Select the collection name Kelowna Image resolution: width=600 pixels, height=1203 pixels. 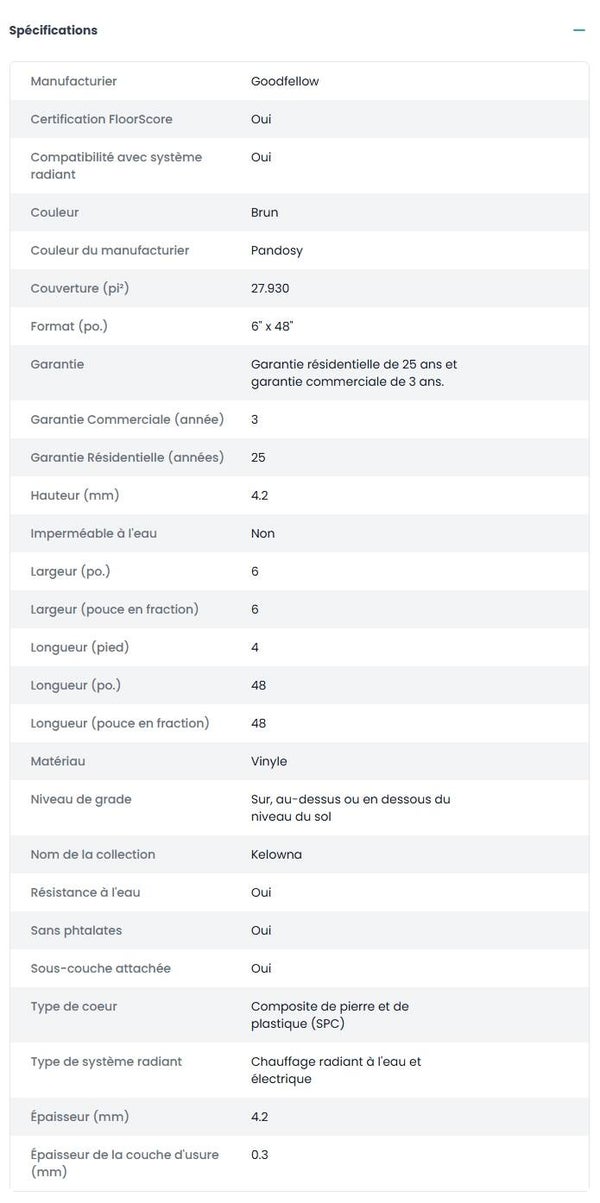pos(276,854)
